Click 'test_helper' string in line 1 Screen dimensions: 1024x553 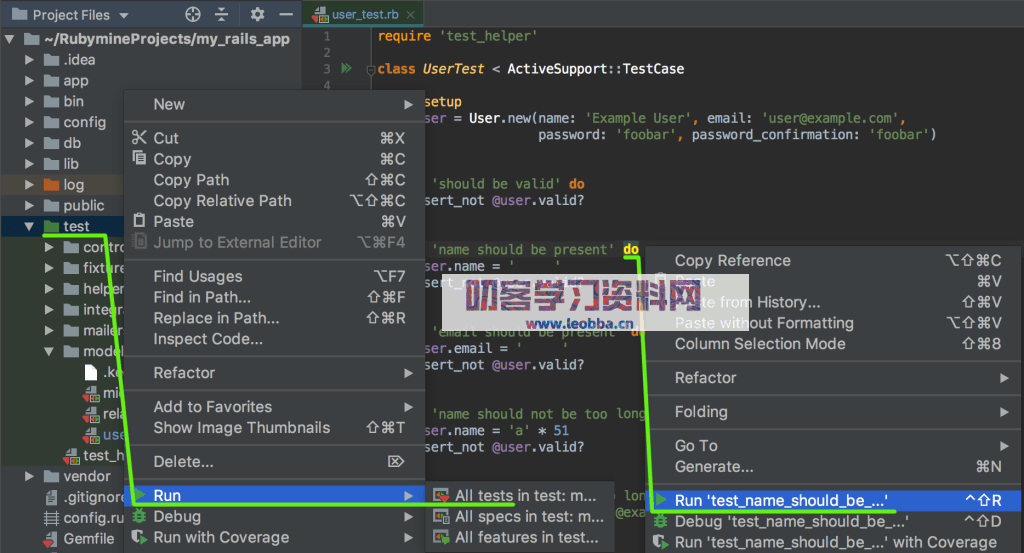488,37
